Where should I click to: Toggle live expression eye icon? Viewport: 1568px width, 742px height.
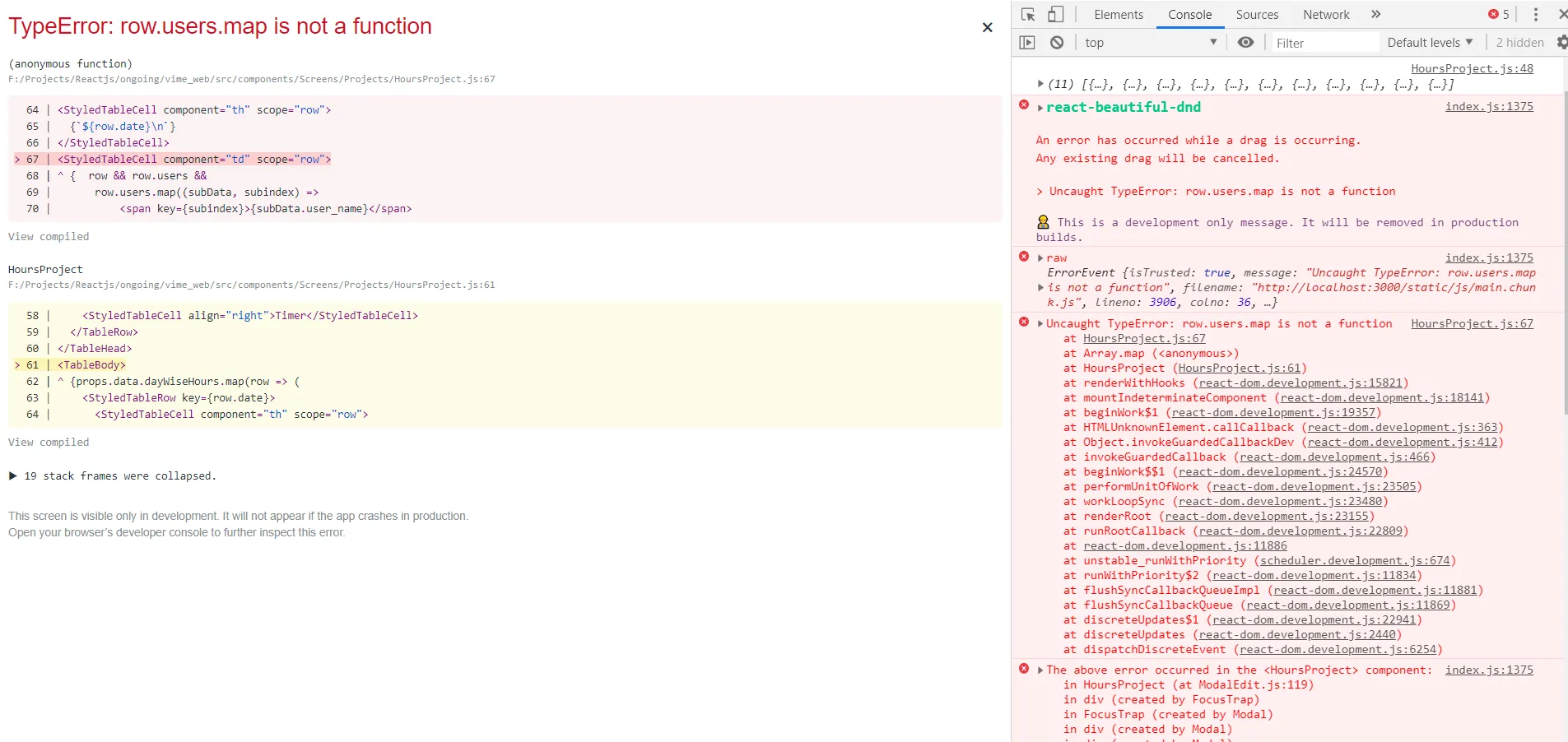(1246, 43)
